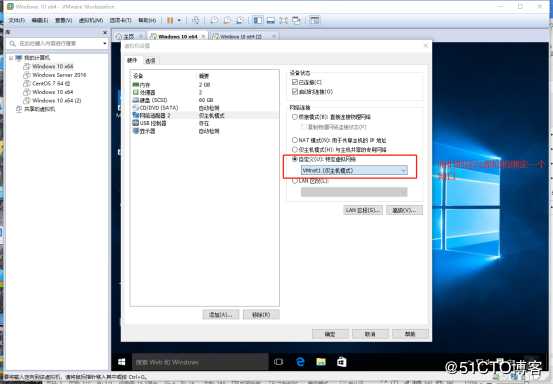This screenshot has width=553, height=385.
Task: Switch to the Windows 10 x64 (2) tab
Action: tap(241, 36)
